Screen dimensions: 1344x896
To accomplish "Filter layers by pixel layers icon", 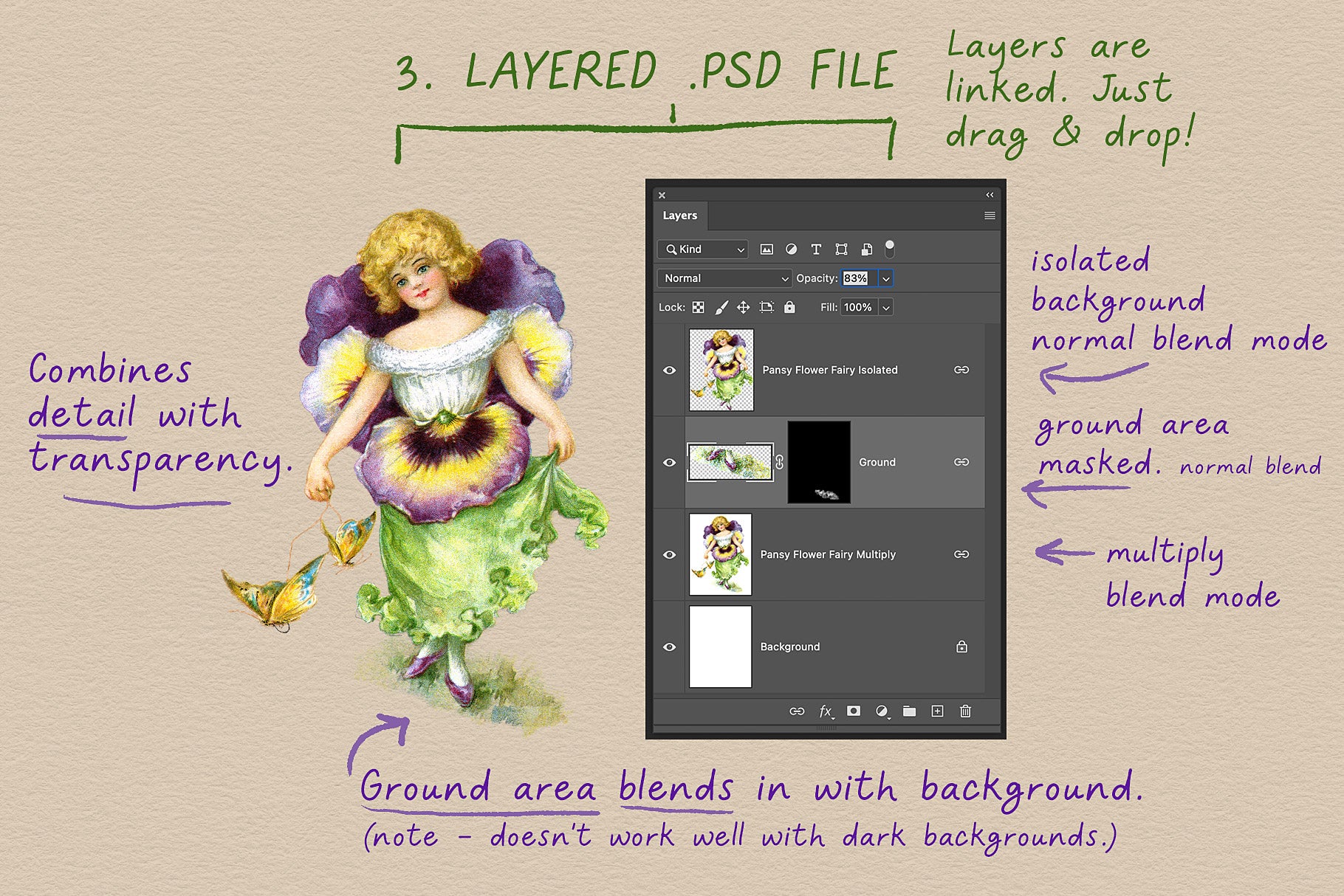I will 767,249.
